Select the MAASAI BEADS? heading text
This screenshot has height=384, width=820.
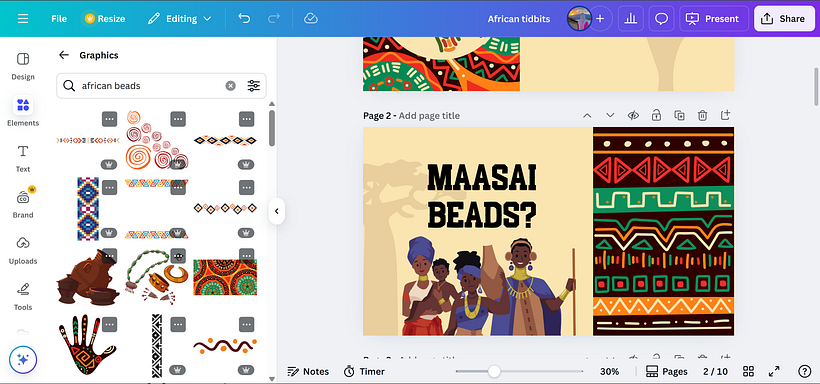click(x=482, y=196)
